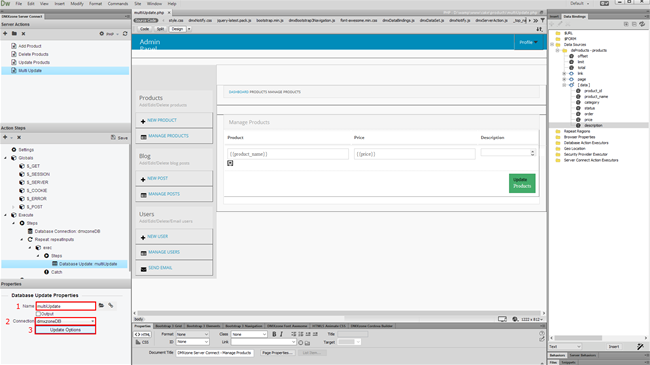The width and height of the screenshot is (650, 365).
Task: Toggle the checkbox under product name field
Action: click(x=230, y=163)
